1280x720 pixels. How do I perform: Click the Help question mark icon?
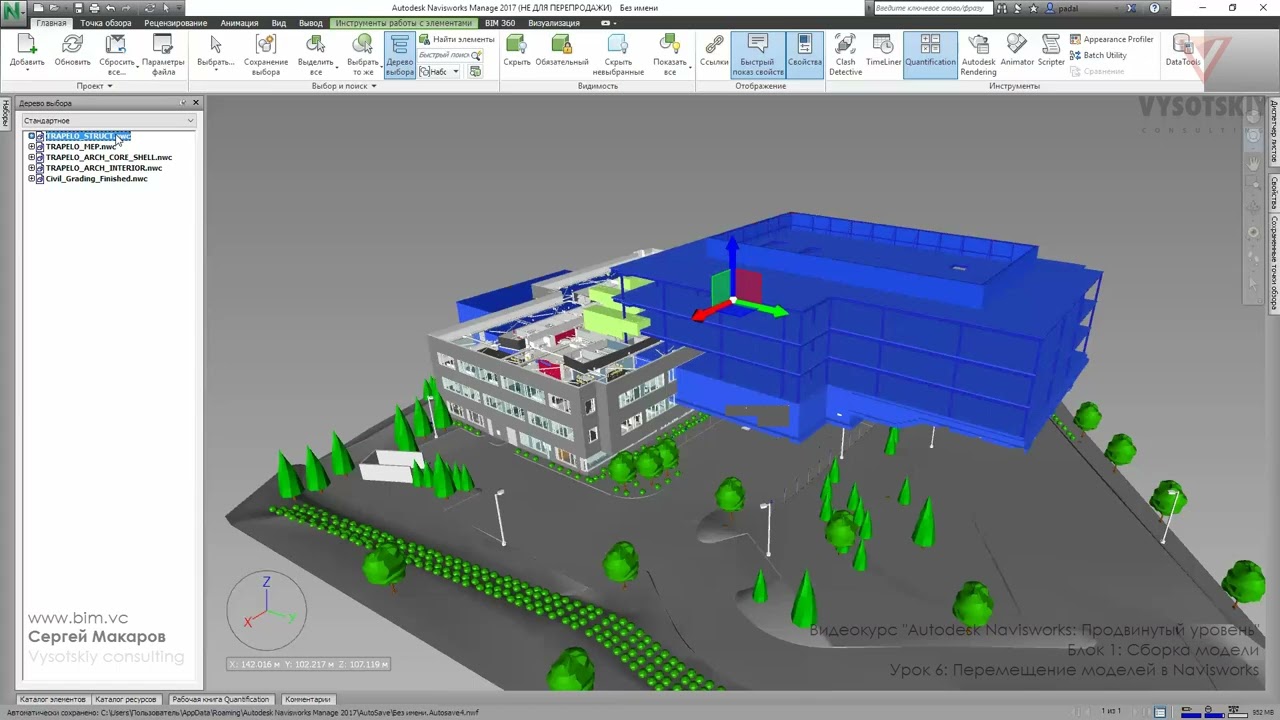1154,8
